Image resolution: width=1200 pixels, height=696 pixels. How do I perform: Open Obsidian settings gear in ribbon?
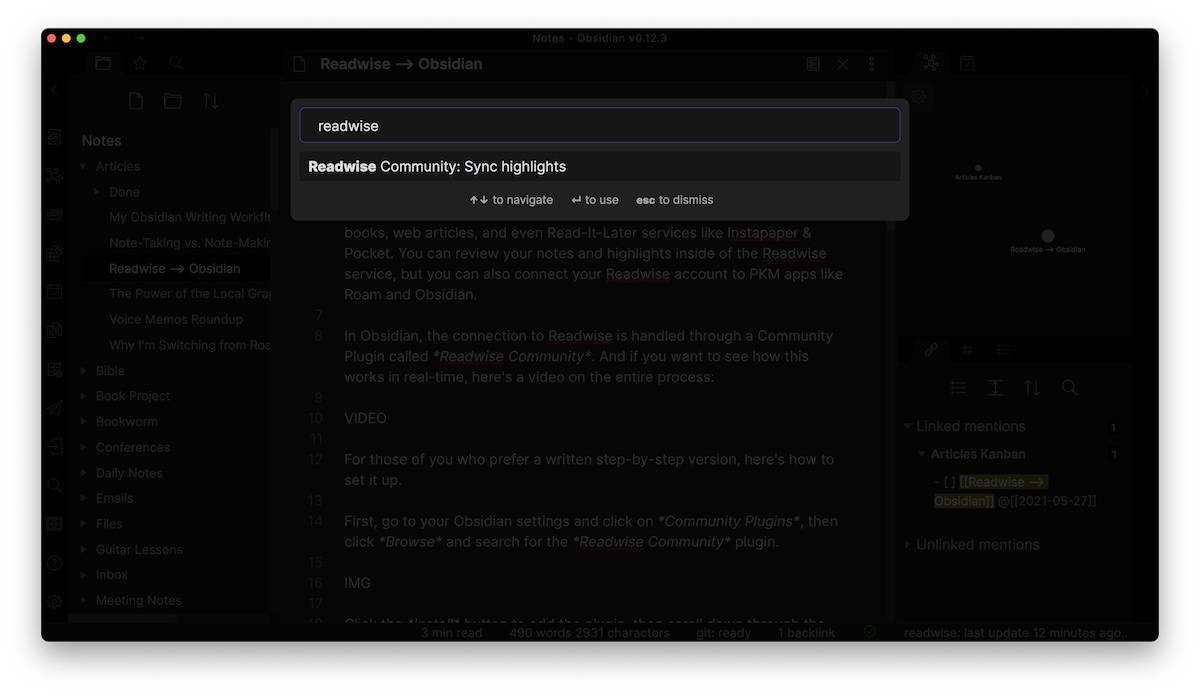point(55,602)
